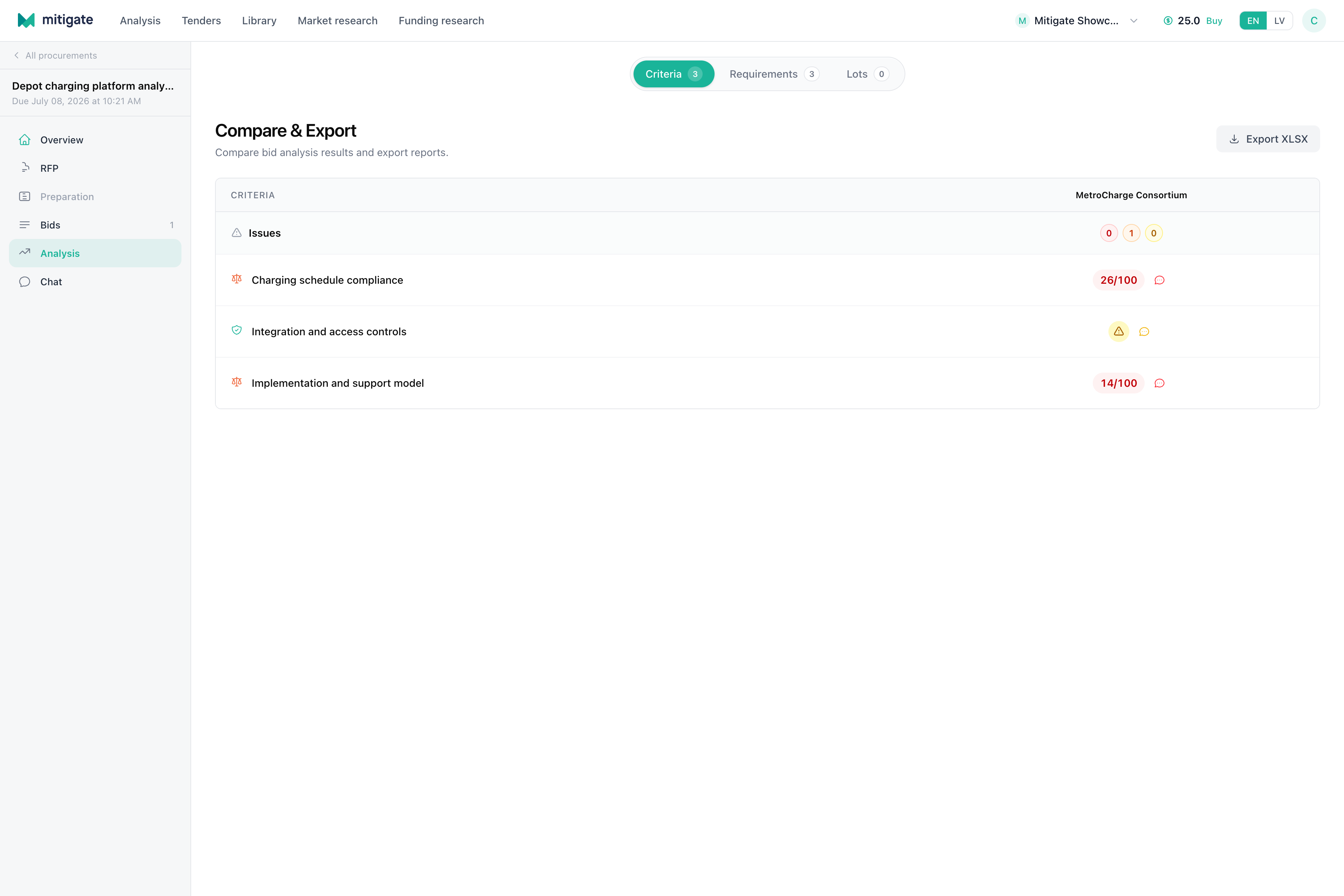
Task: Open the user avatar C
Action: (1314, 21)
